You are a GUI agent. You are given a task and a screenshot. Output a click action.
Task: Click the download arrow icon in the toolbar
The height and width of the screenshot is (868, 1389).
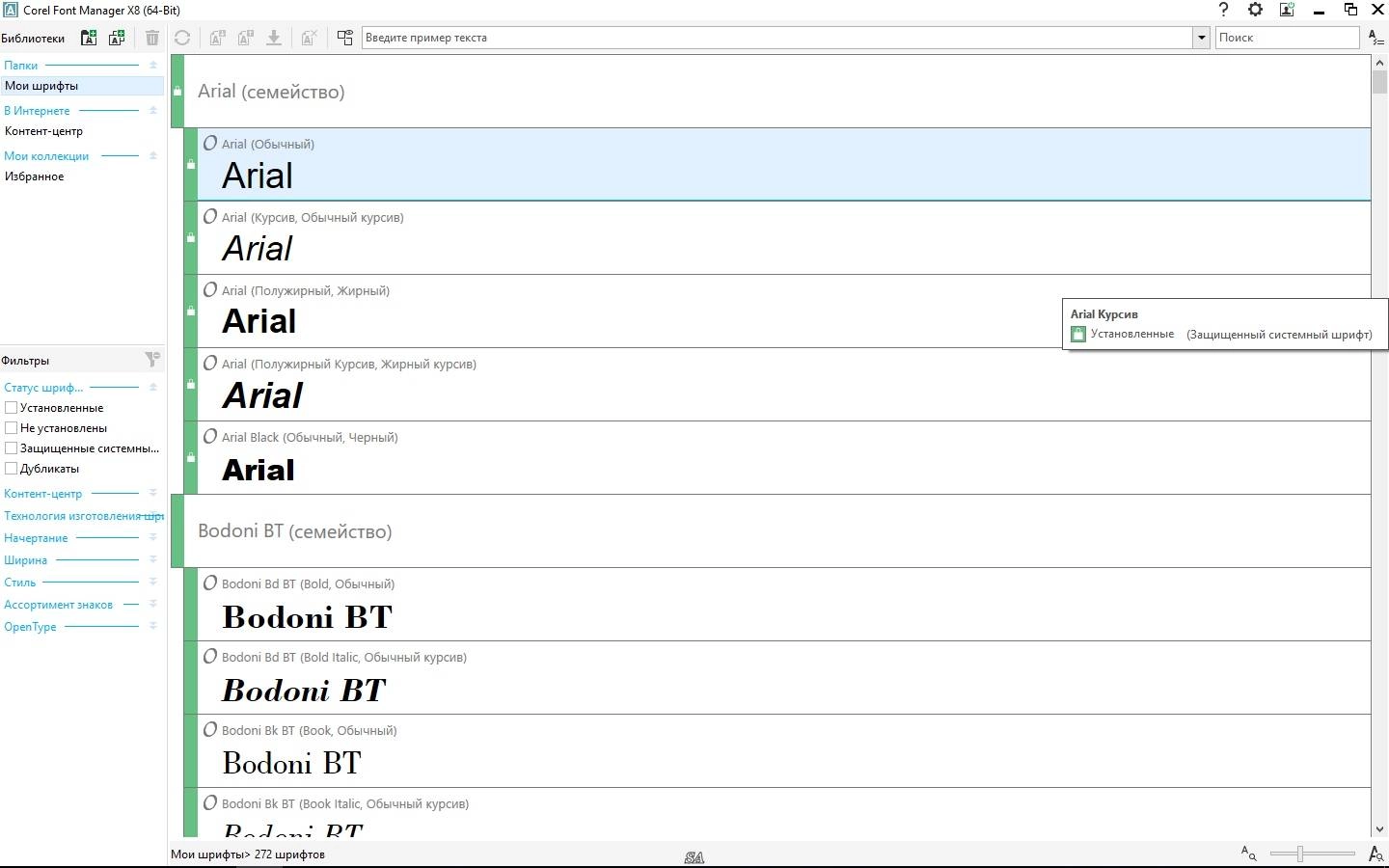click(x=274, y=38)
